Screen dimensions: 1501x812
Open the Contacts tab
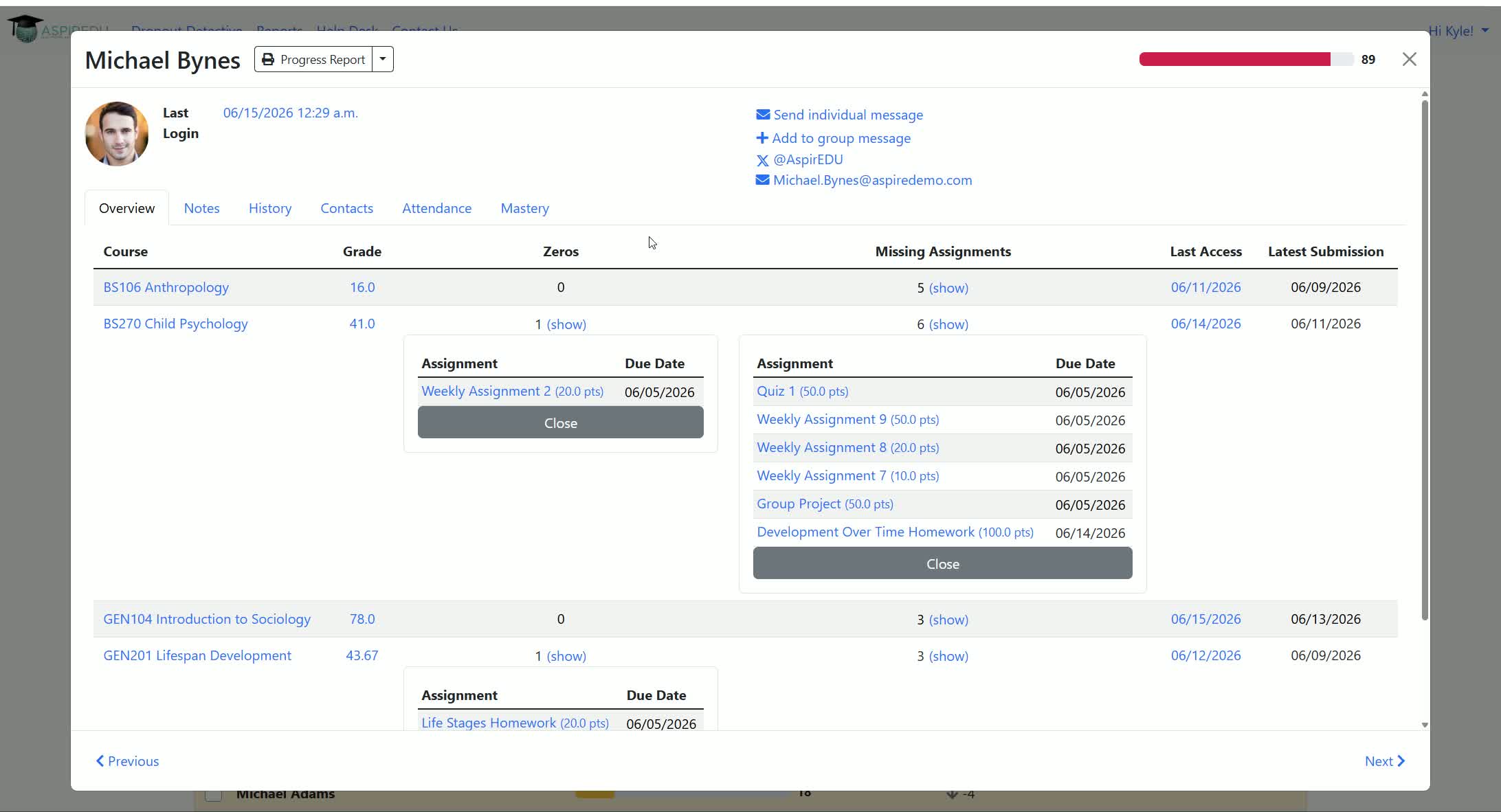347,208
